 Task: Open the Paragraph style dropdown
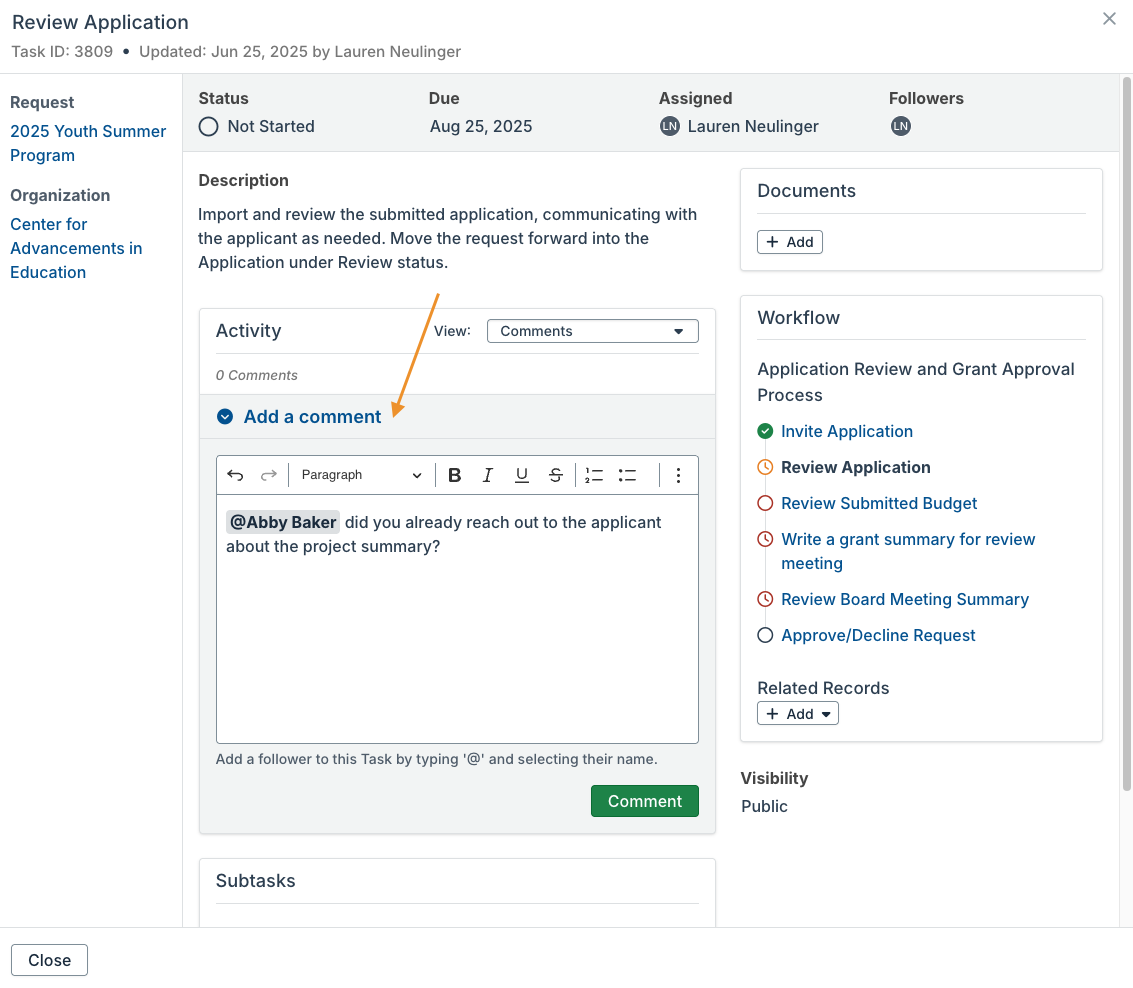(361, 475)
